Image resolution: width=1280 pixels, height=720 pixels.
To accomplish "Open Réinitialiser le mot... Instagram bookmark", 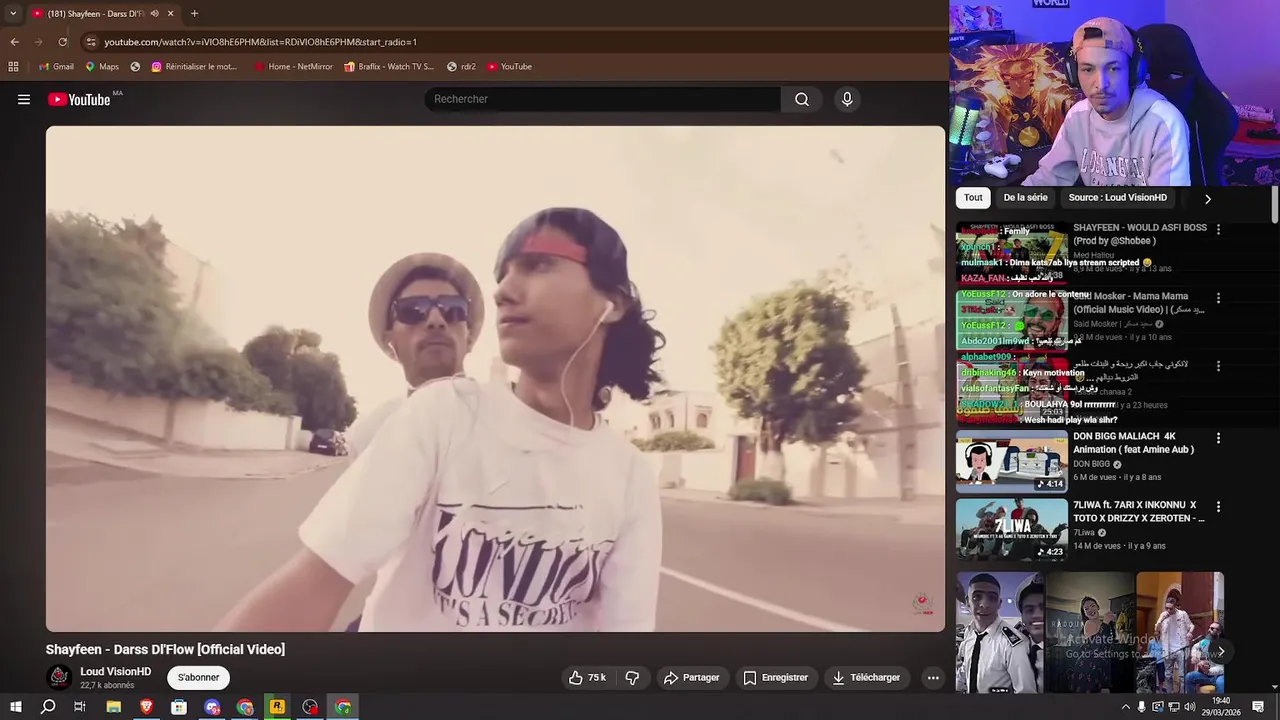I will click(194, 67).
